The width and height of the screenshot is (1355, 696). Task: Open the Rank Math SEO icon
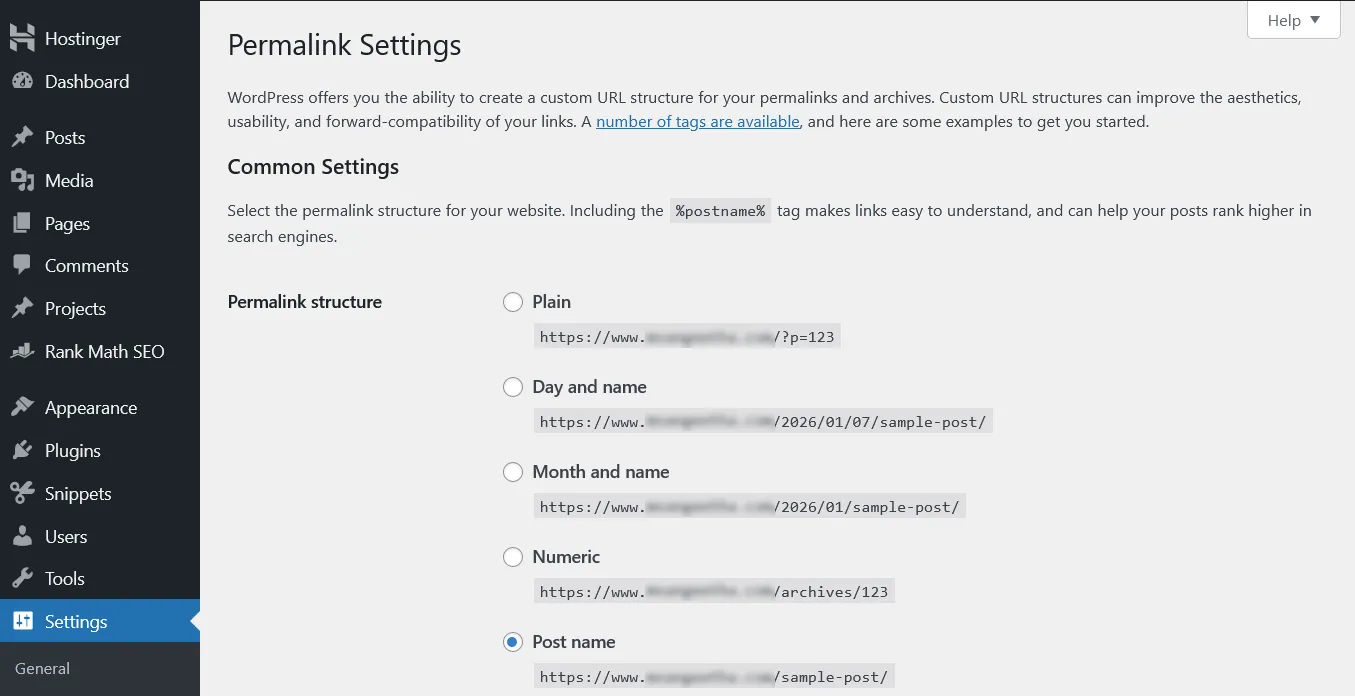point(22,351)
